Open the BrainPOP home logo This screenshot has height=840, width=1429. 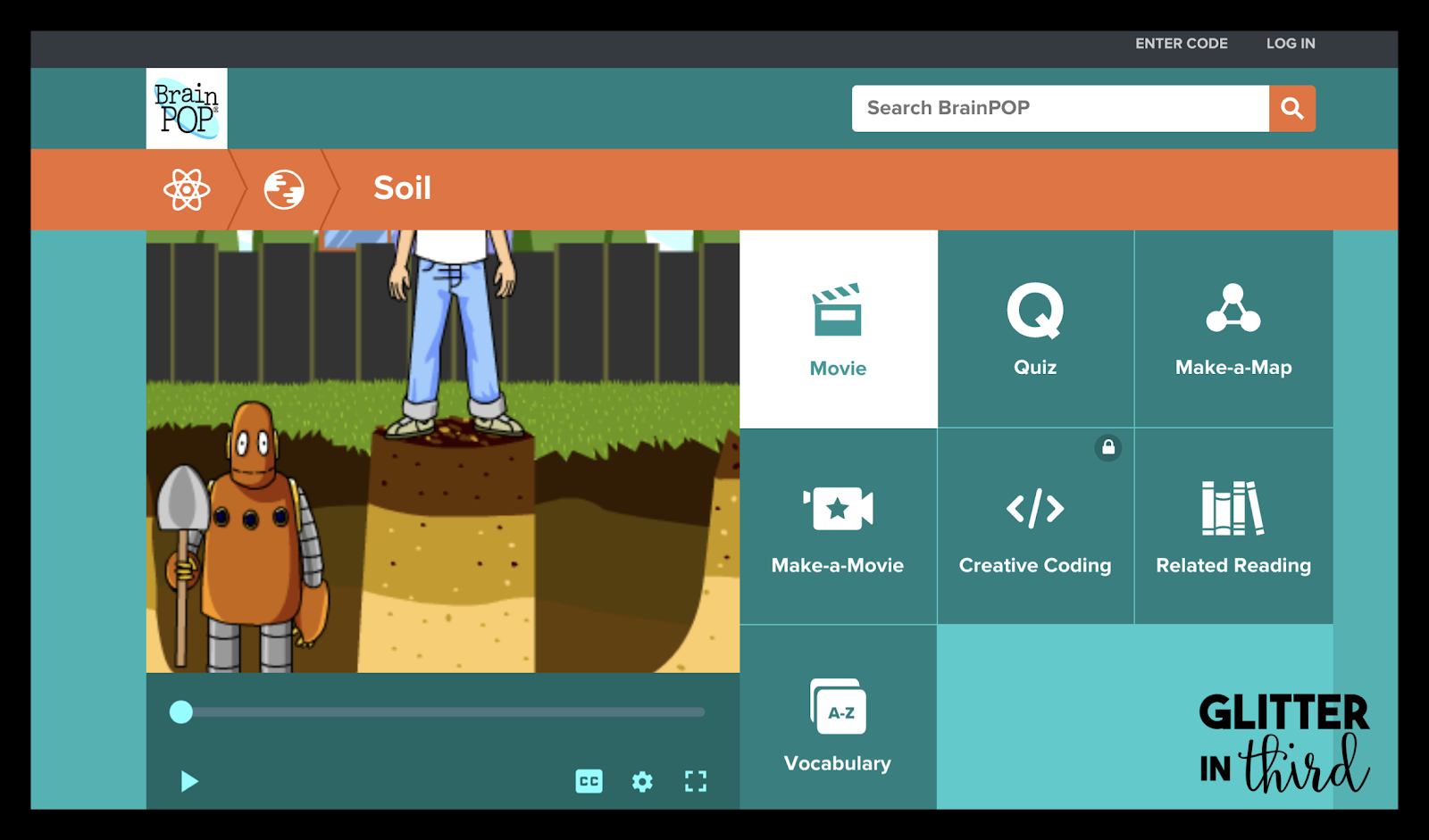coord(187,108)
